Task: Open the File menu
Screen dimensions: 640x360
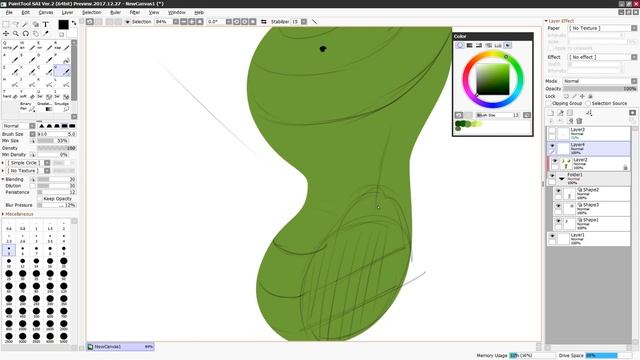Action: pos(9,13)
